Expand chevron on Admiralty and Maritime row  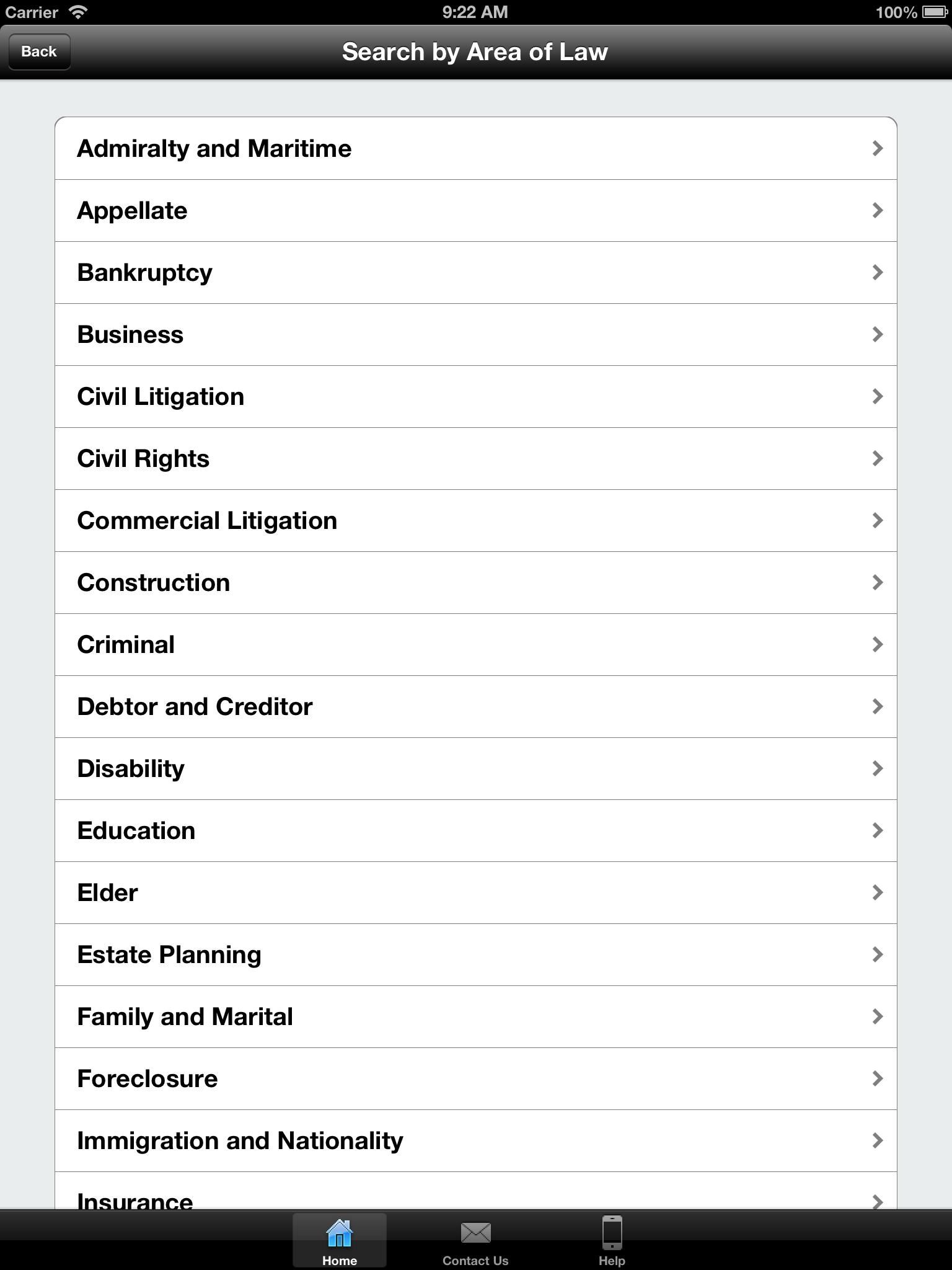877,149
